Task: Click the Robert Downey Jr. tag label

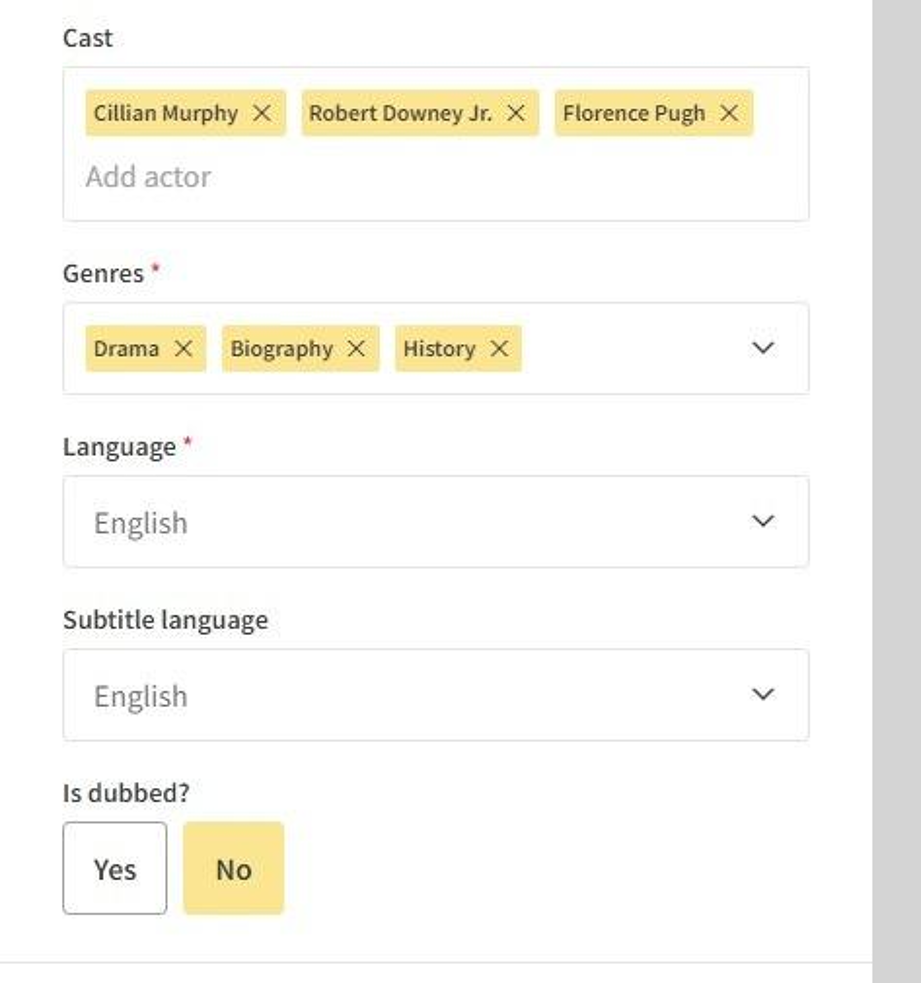Action: click(400, 113)
